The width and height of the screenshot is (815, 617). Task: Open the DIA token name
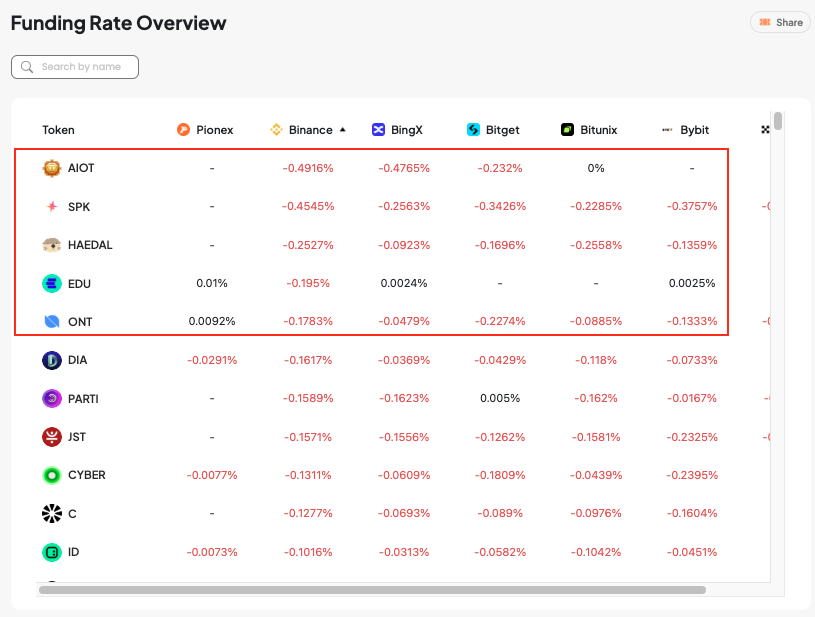click(77, 360)
